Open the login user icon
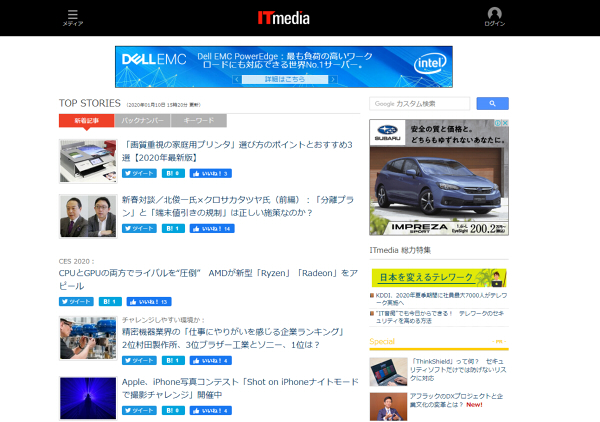 [494, 17]
